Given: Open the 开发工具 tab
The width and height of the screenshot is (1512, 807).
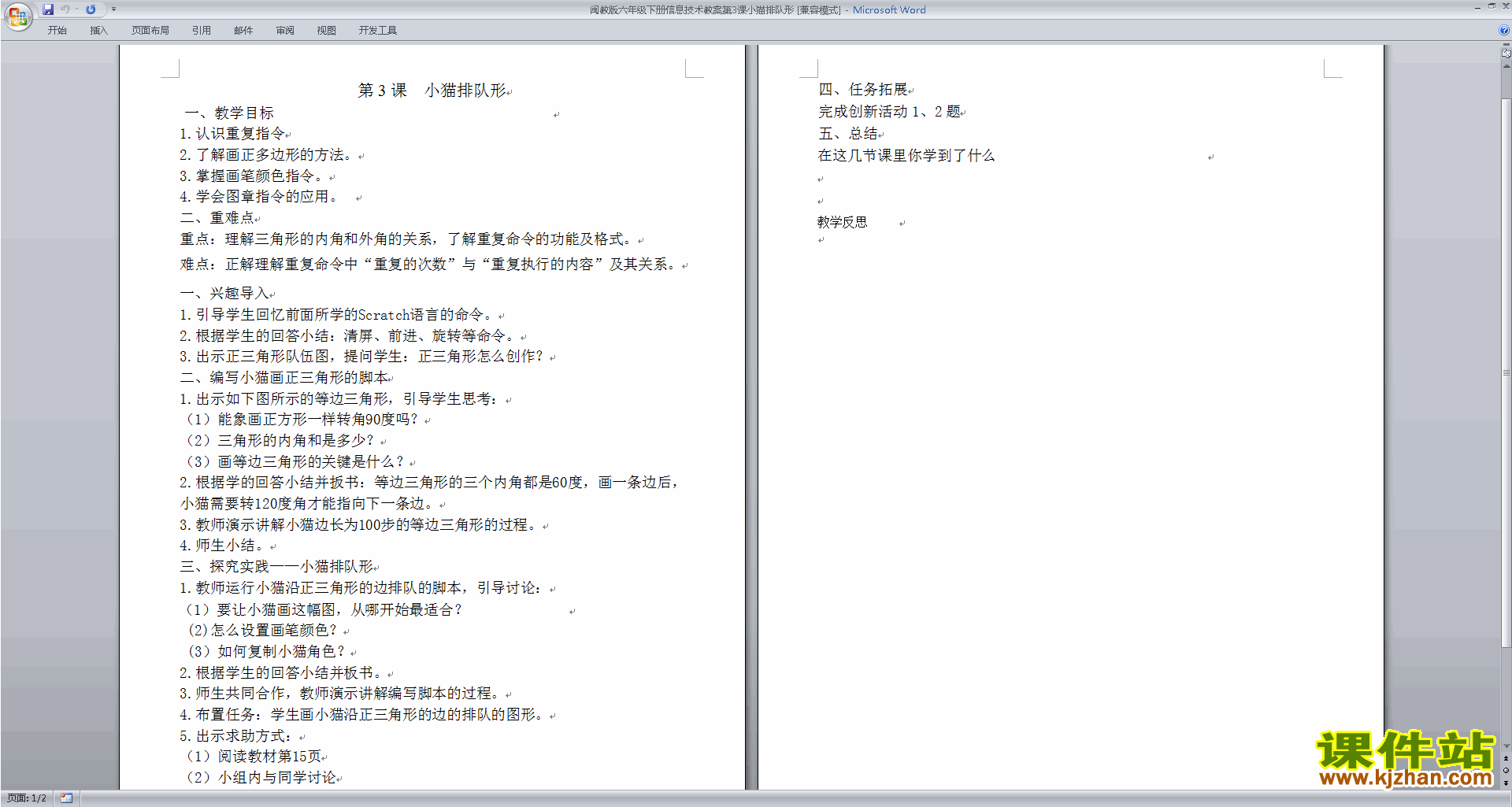Looking at the screenshot, I should pos(377,30).
